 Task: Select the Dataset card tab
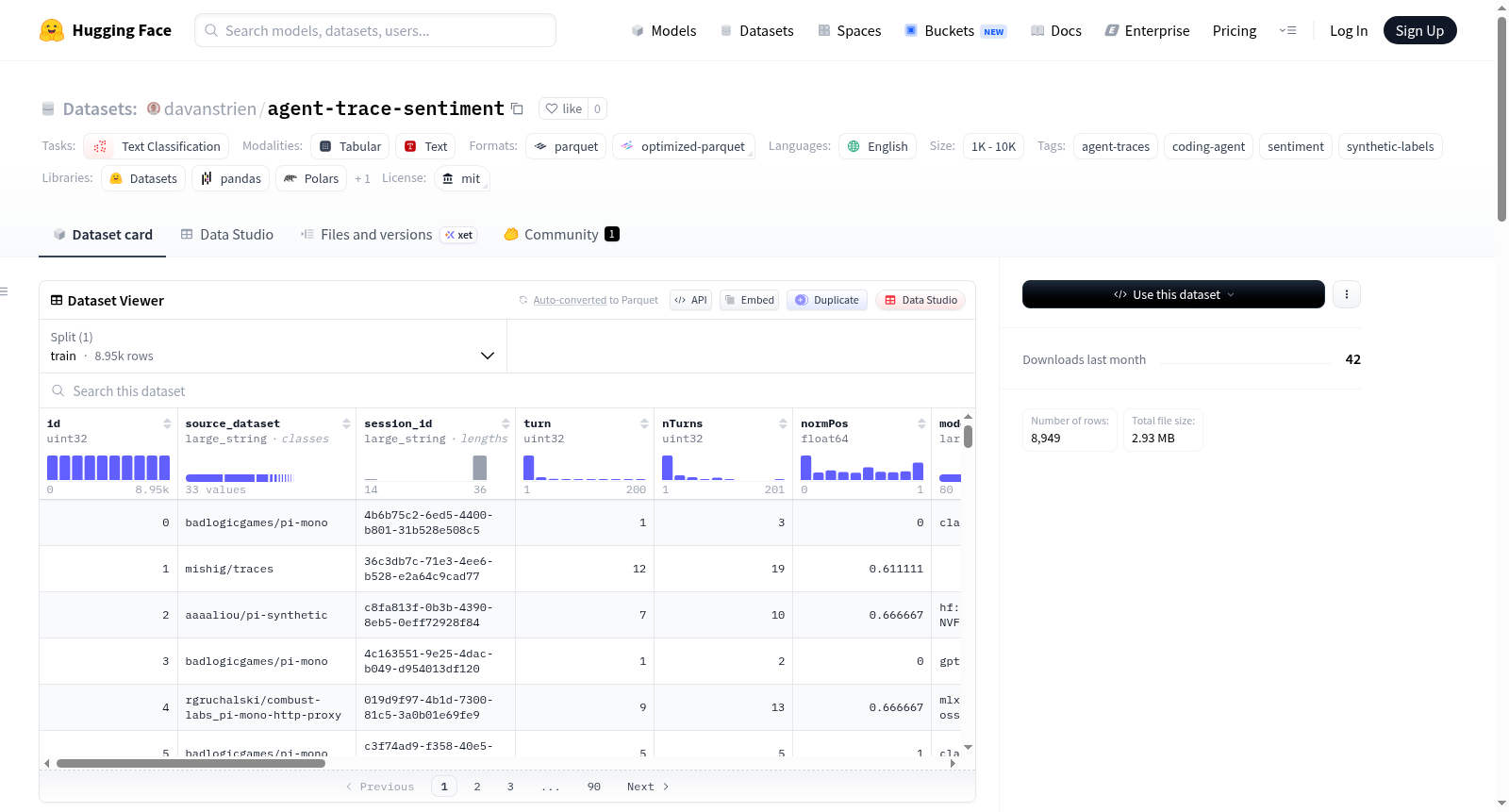[x=102, y=235]
